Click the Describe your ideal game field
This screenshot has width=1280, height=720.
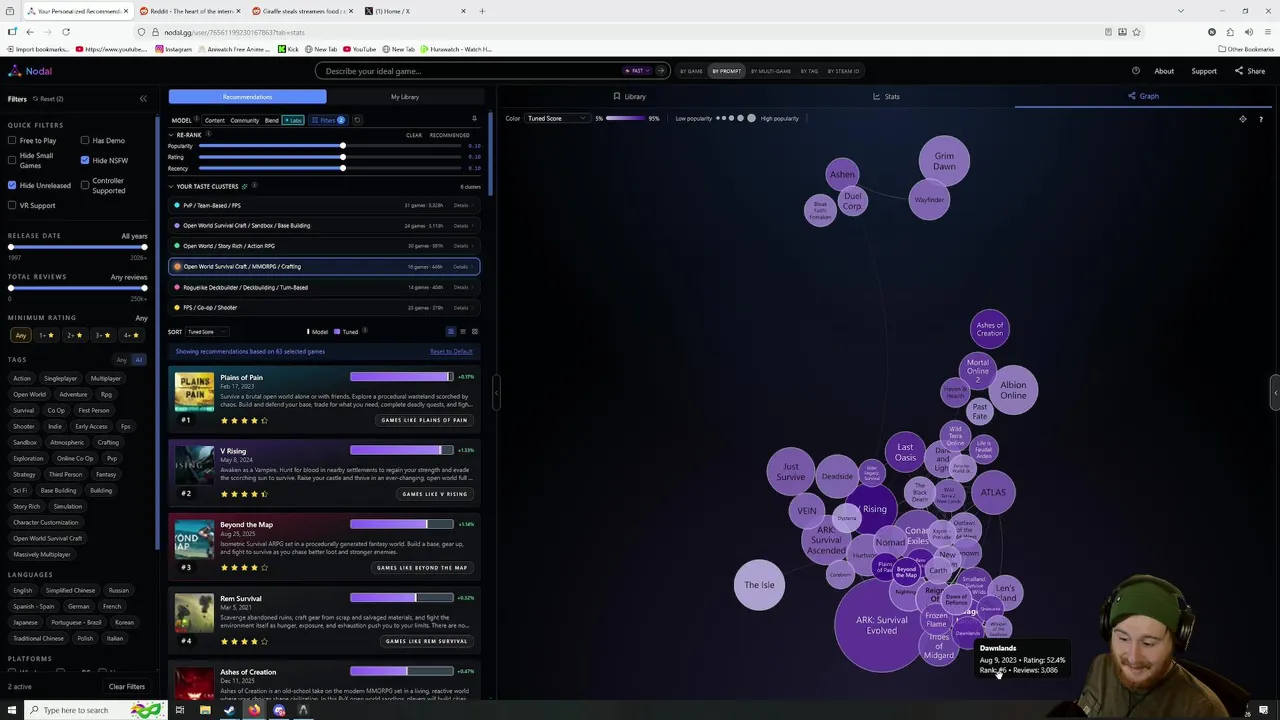coord(470,71)
